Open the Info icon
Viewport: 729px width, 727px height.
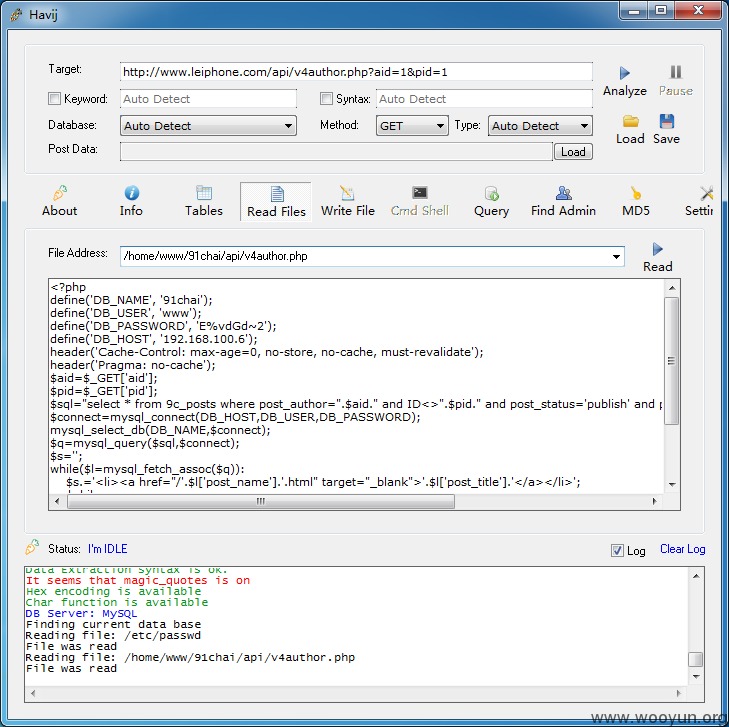pyautogui.click(x=132, y=192)
